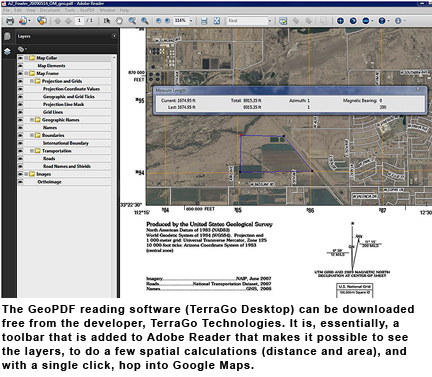
Task: Open the Find box dropdown arrow
Action: [270, 21]
